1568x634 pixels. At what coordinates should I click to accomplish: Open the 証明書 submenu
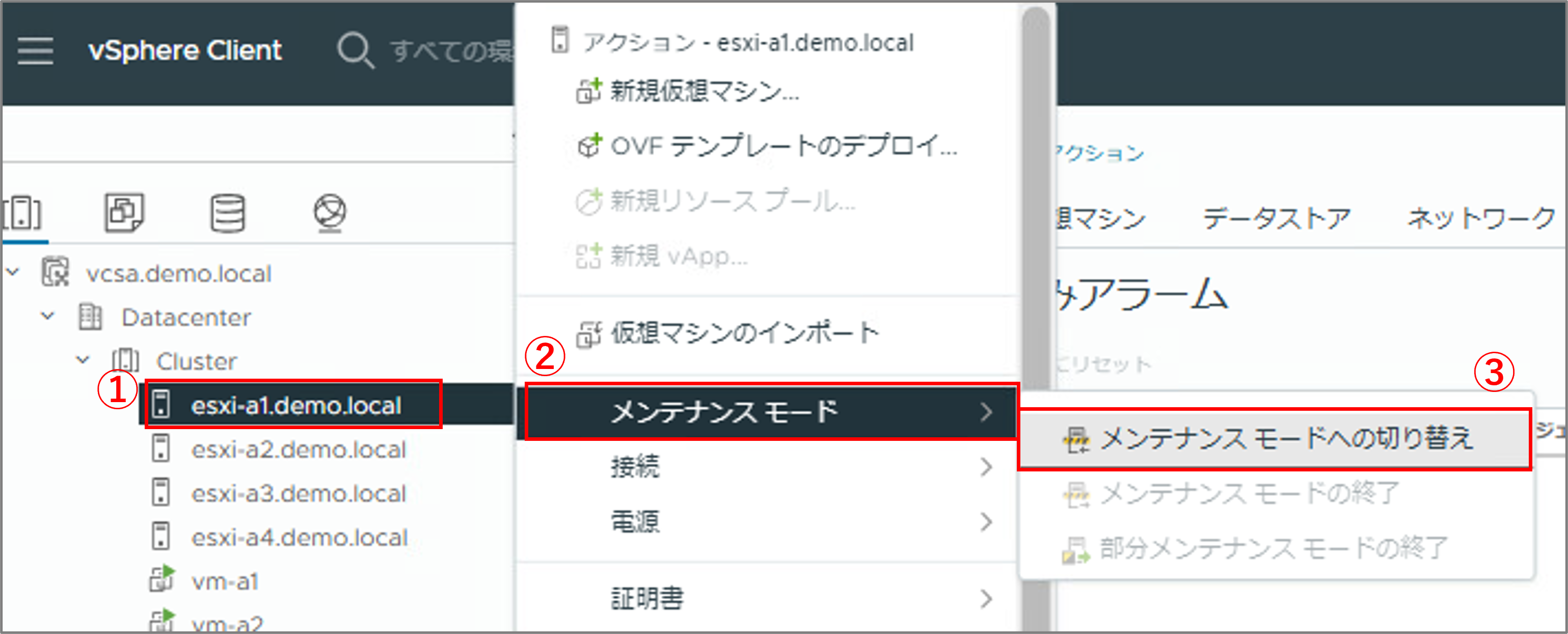(766, 599)
